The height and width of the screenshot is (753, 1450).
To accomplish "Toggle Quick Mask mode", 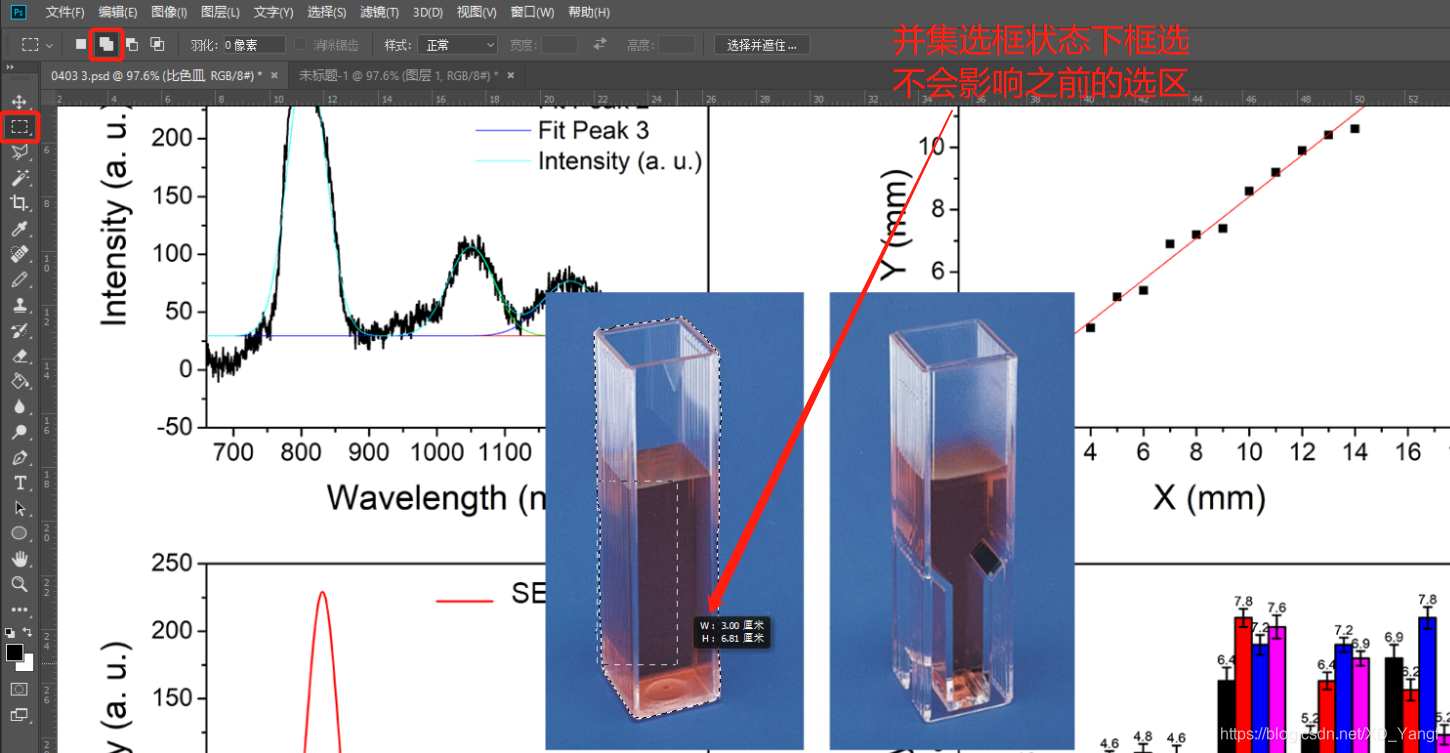I will [x=19, y=689].
